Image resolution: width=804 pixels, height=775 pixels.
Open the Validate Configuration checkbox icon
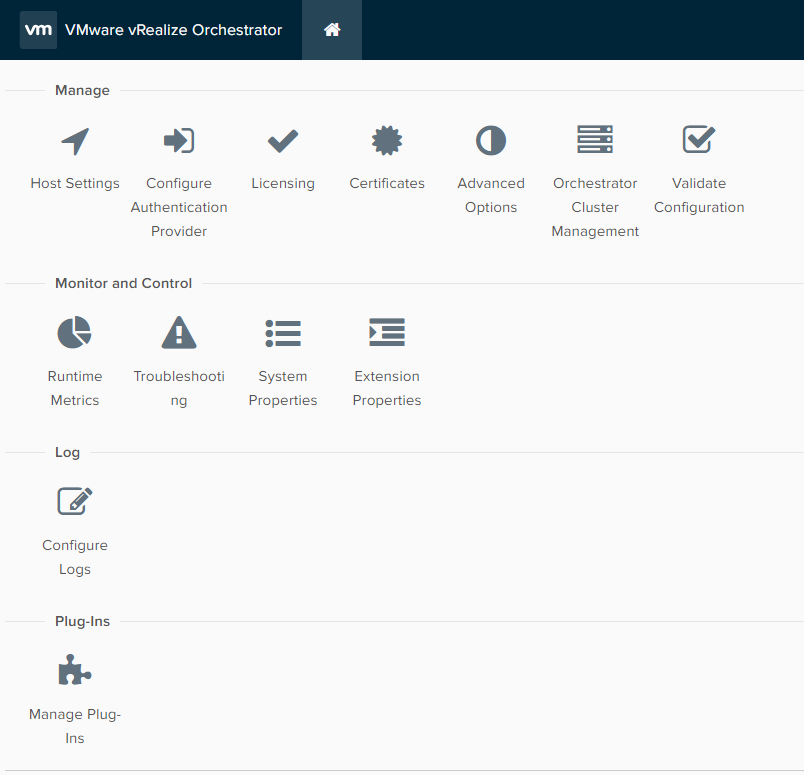[699, 140]
